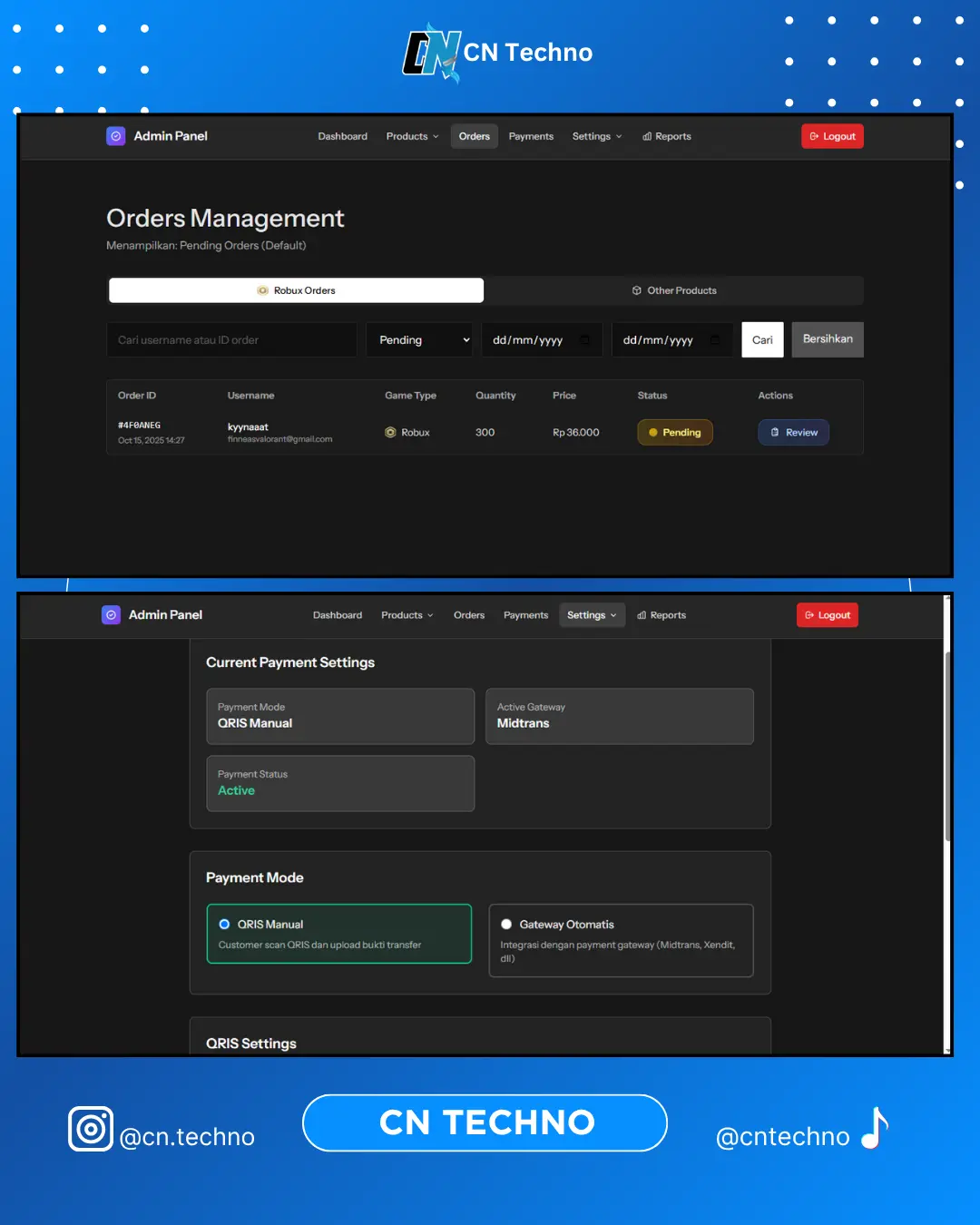The width and height of the screenshot is (980, 1225).
Task: Click the red Logout button in settings panel
Action: click(827, 615)
